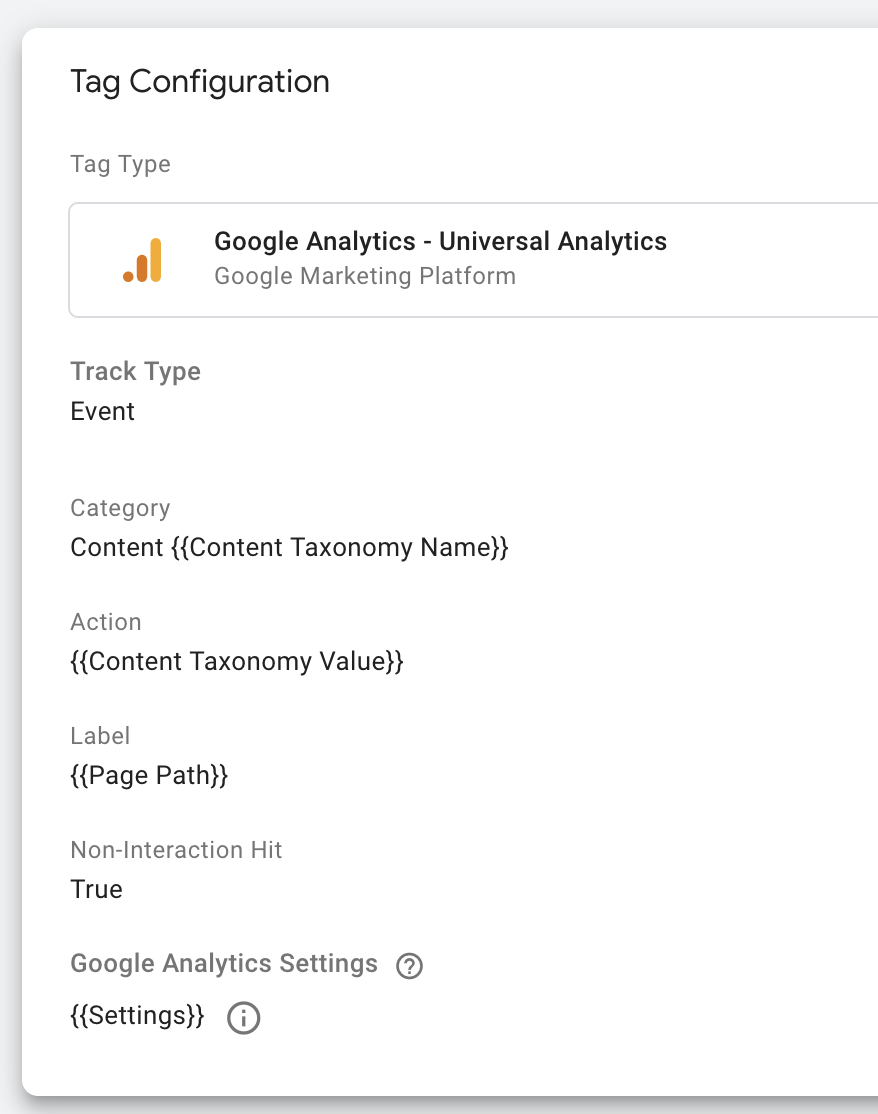This screenshot has width=878, height=1114.
Task: Click the True non-interaction hit value
Action: click(x=97, y=890)
